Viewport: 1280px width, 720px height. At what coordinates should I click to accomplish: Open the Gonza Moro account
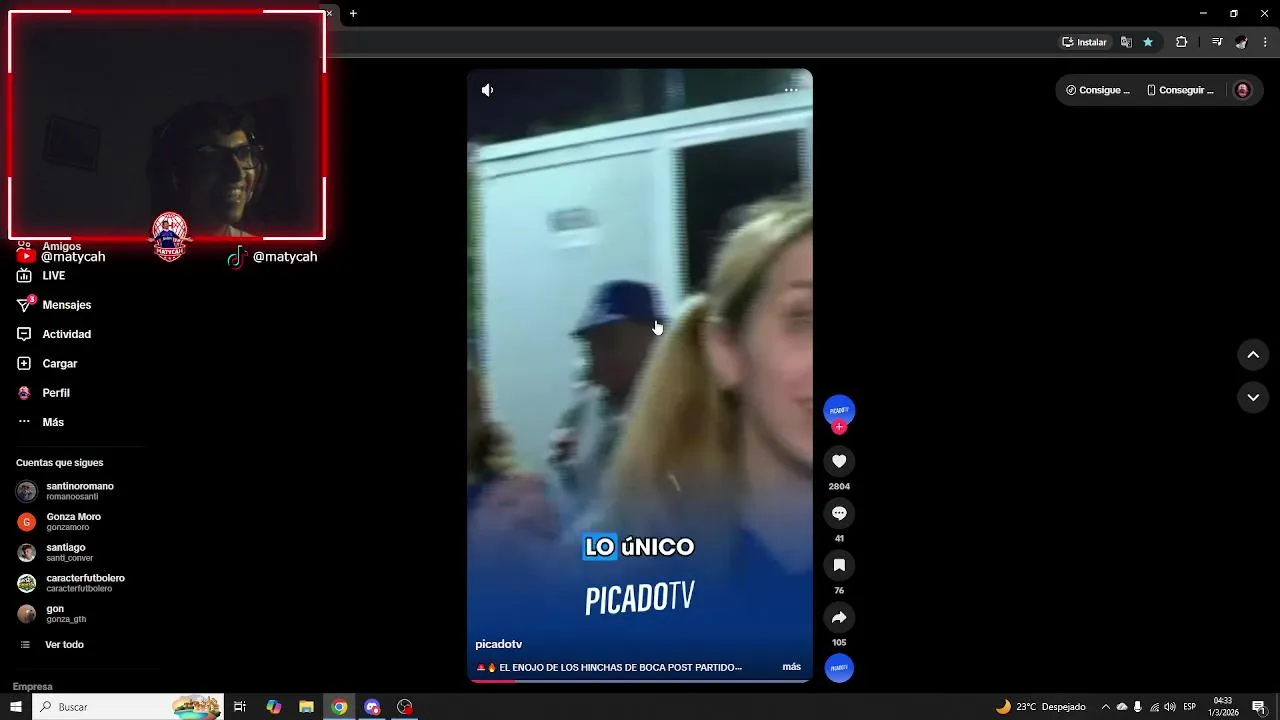tap(74, 521)
